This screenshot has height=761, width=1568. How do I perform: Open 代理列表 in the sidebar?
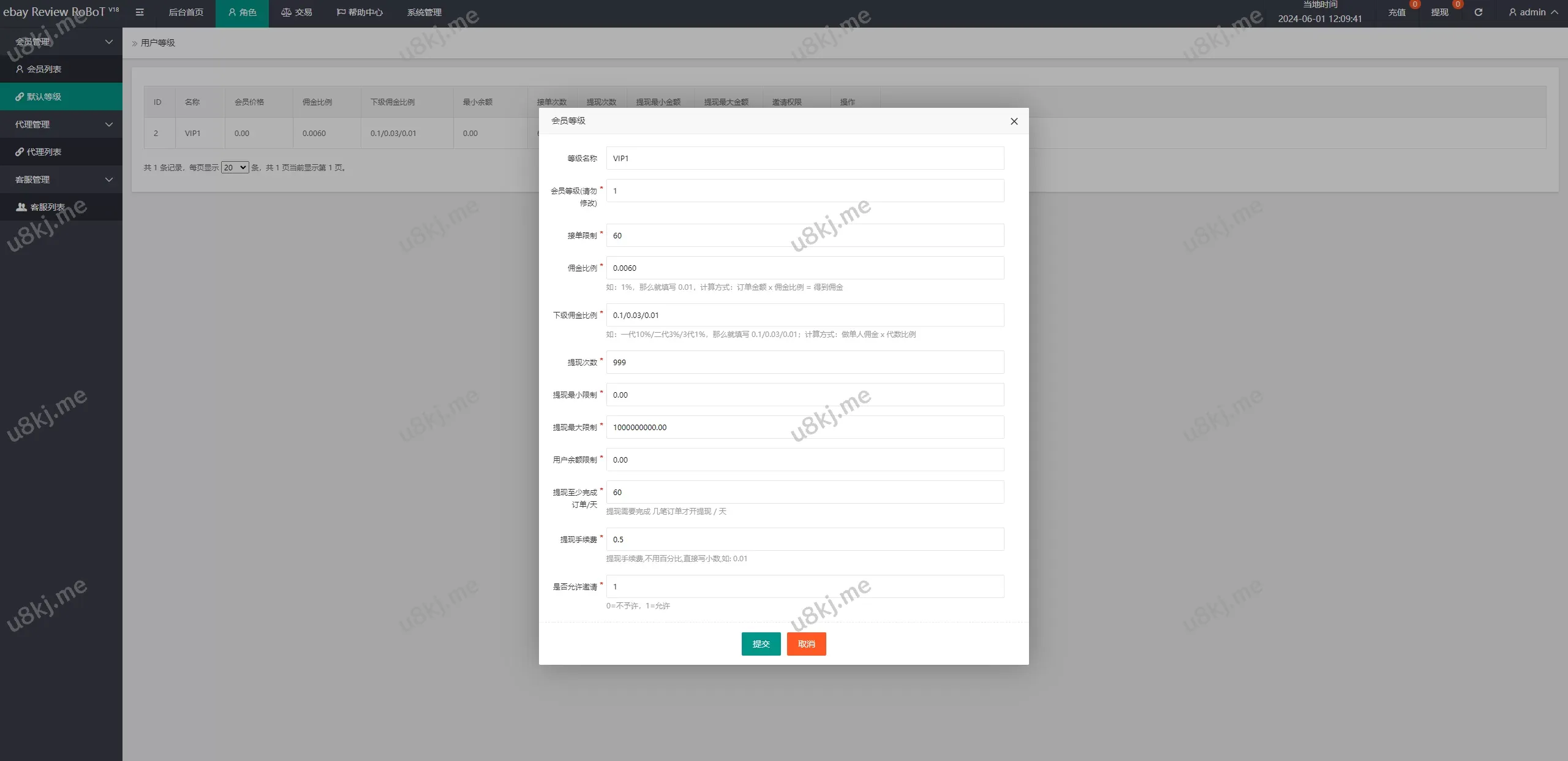tap(44, 152)
